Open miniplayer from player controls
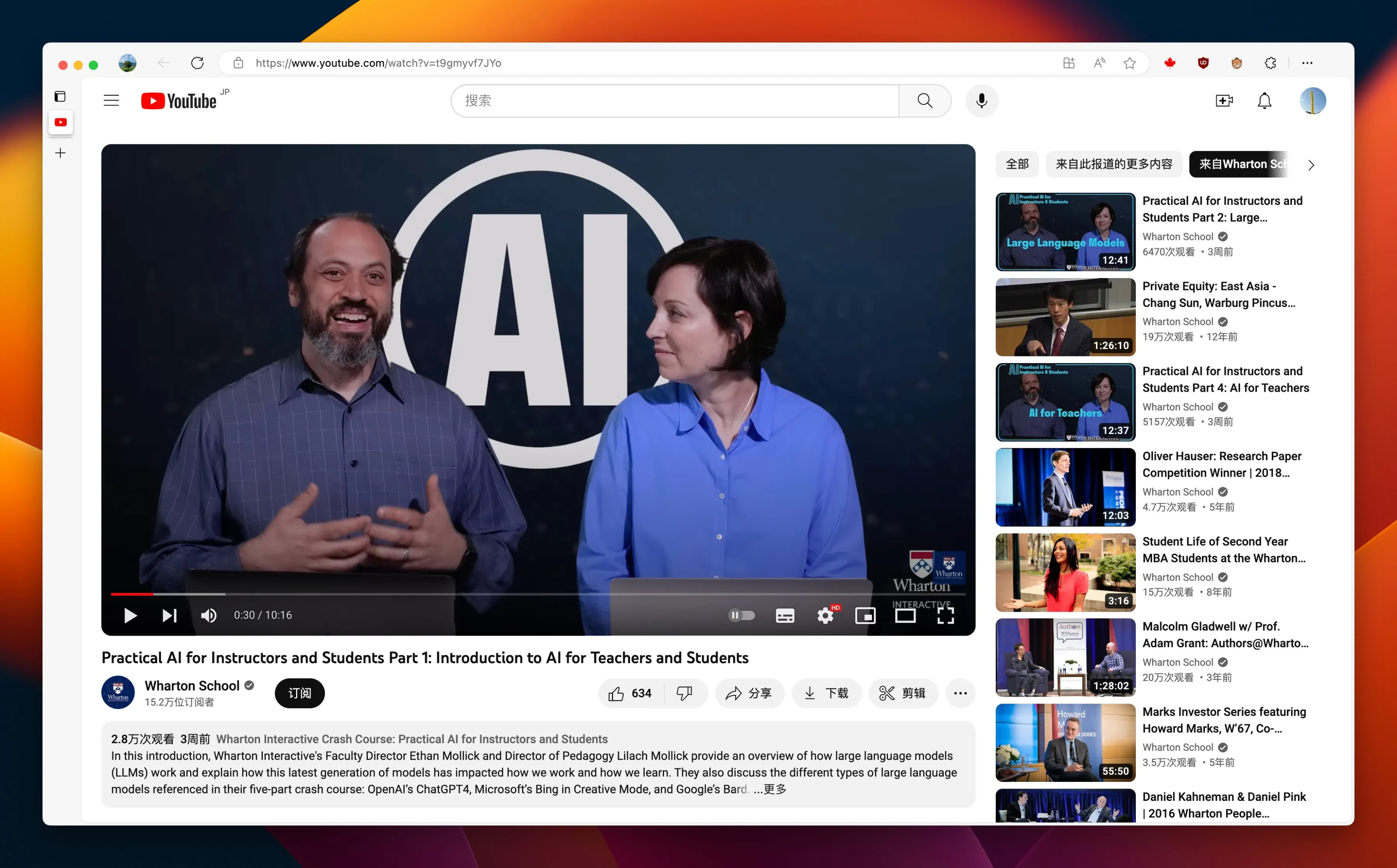1397x868 pixels. [x=865, y=616]
